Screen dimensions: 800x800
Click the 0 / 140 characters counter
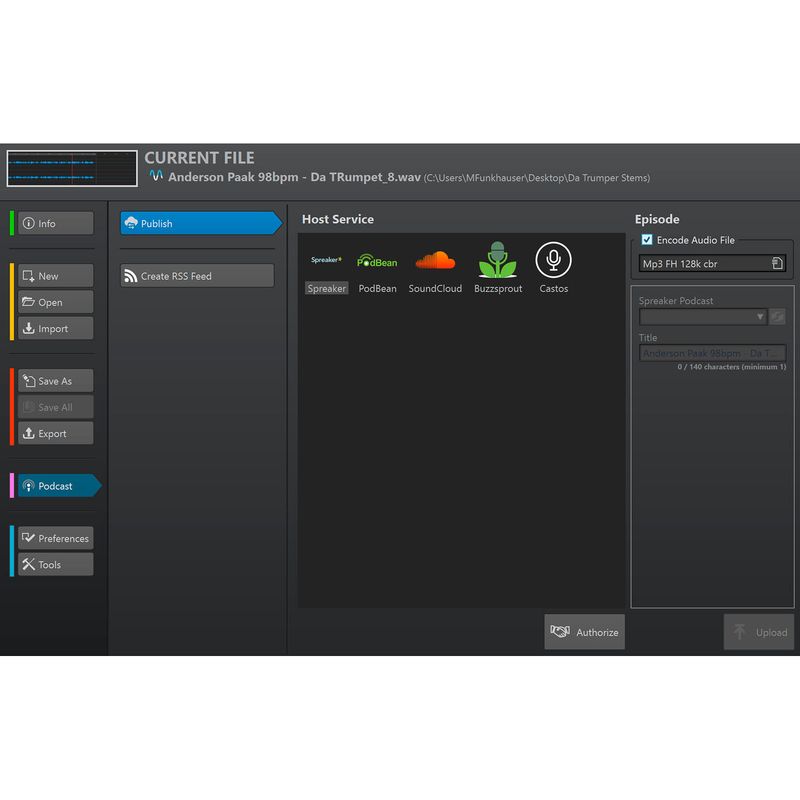(x=732, y=367)
